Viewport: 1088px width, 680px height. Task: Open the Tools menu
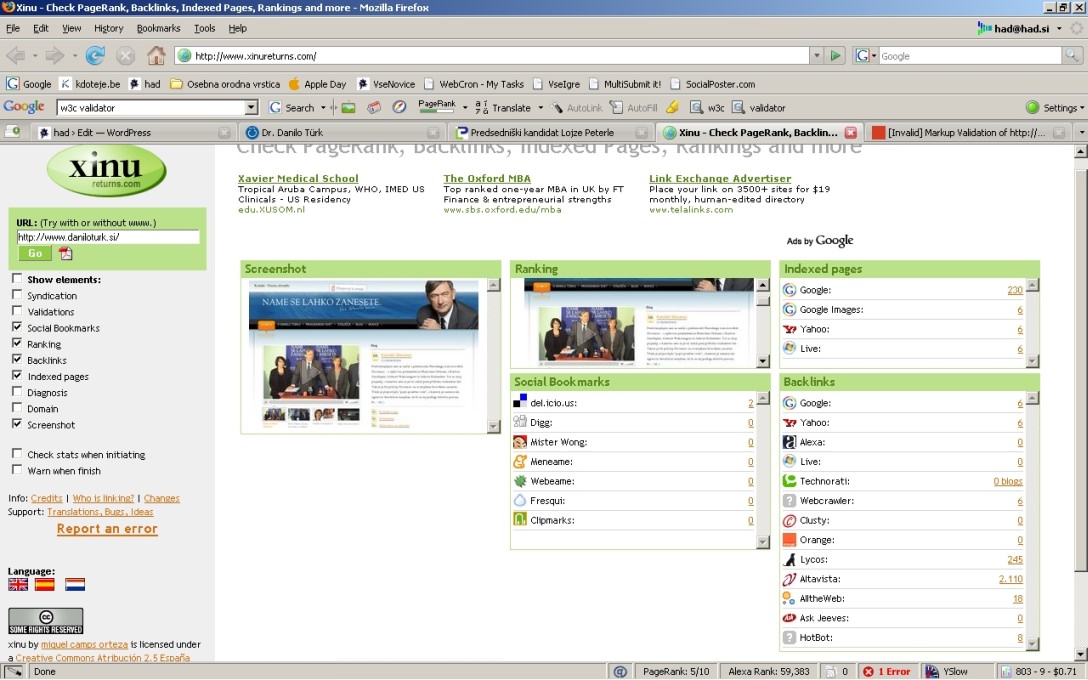(x=204, y=28)
